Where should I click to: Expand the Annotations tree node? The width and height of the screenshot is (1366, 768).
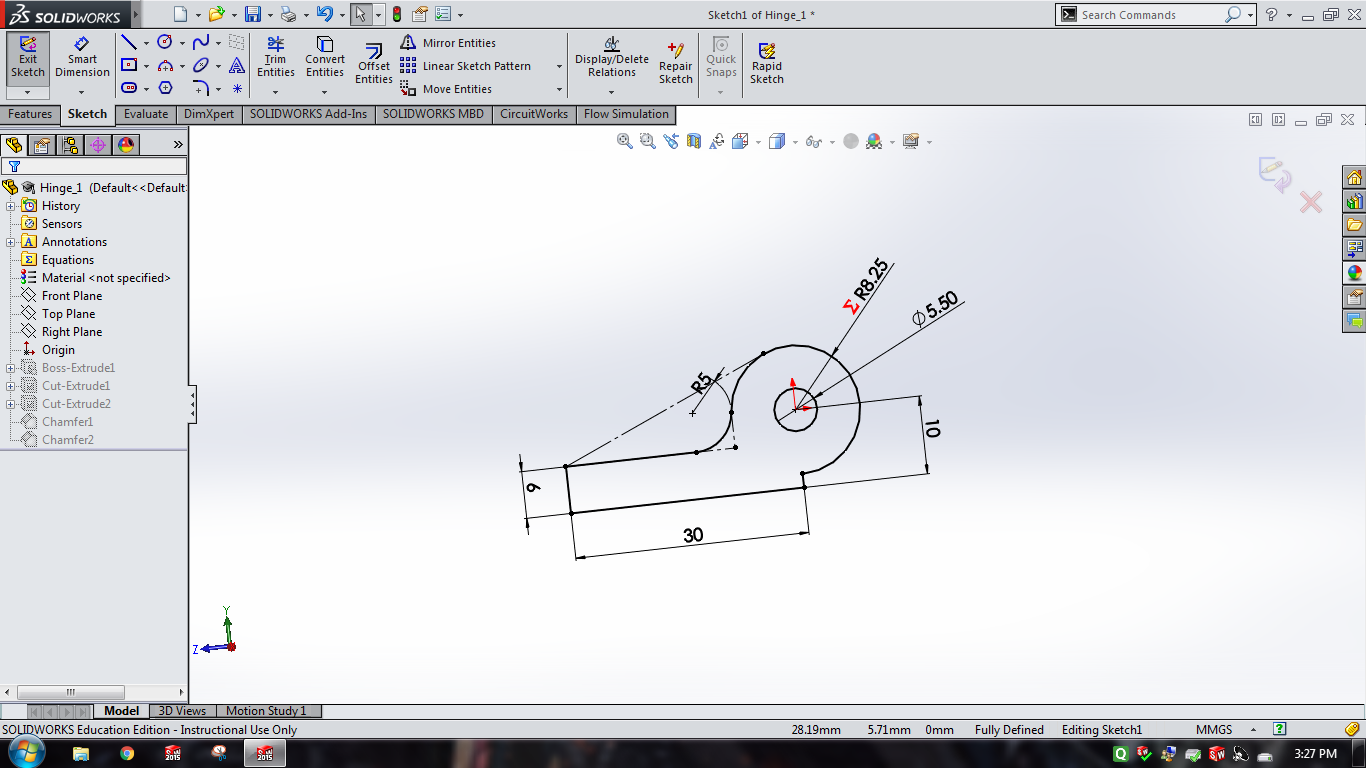11,242
